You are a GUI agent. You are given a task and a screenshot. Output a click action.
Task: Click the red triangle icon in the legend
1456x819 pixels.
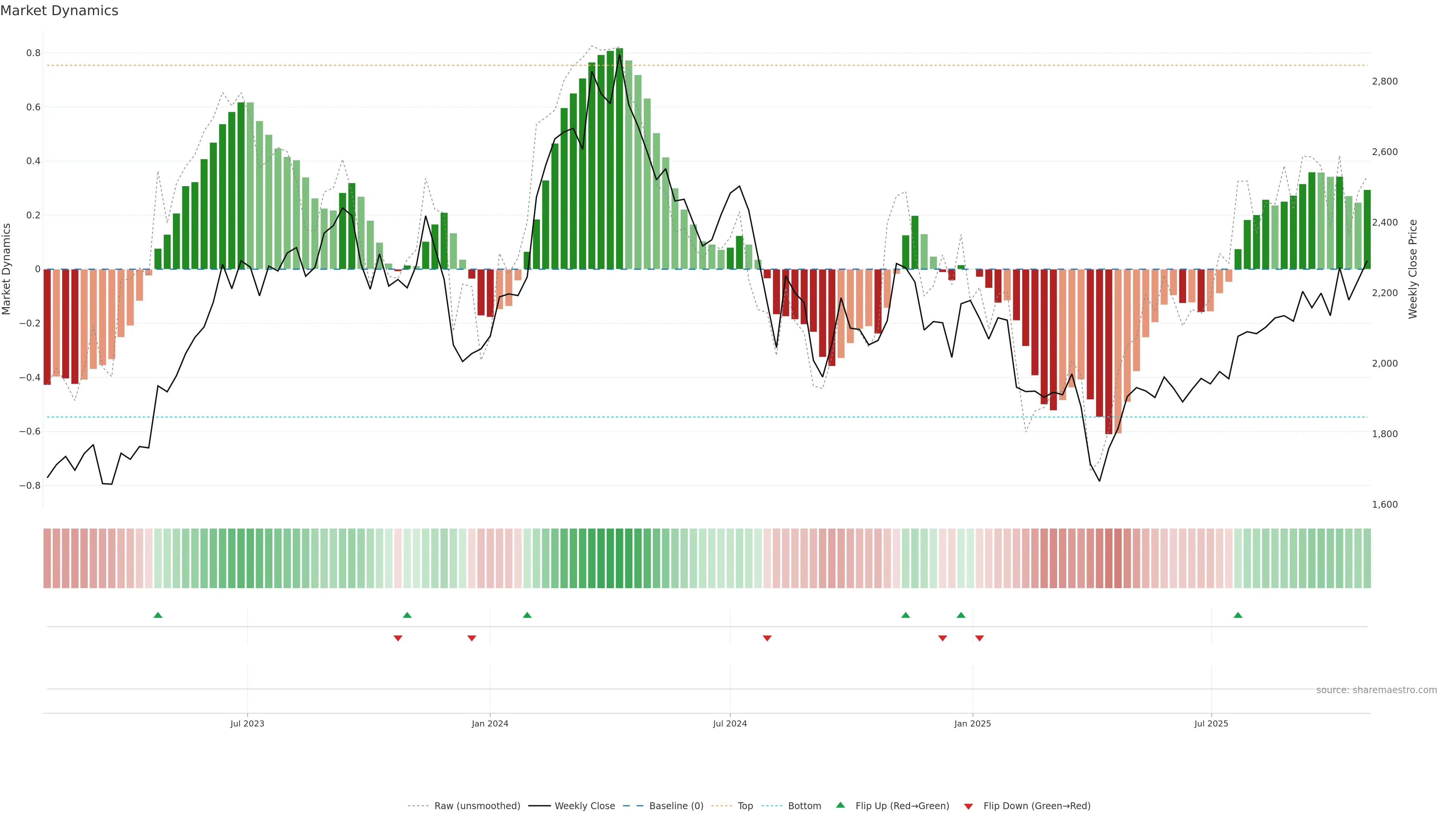(x=968, y=806)
